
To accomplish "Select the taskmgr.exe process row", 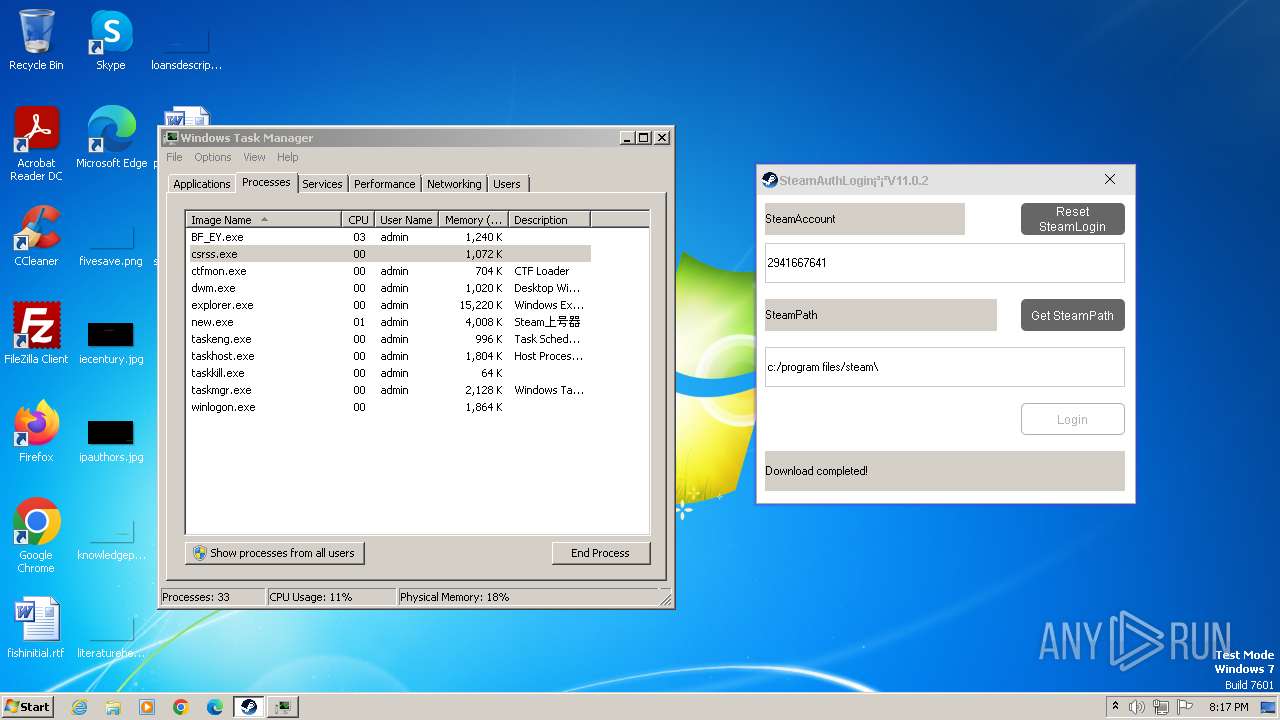I will [x=389, y=390].
